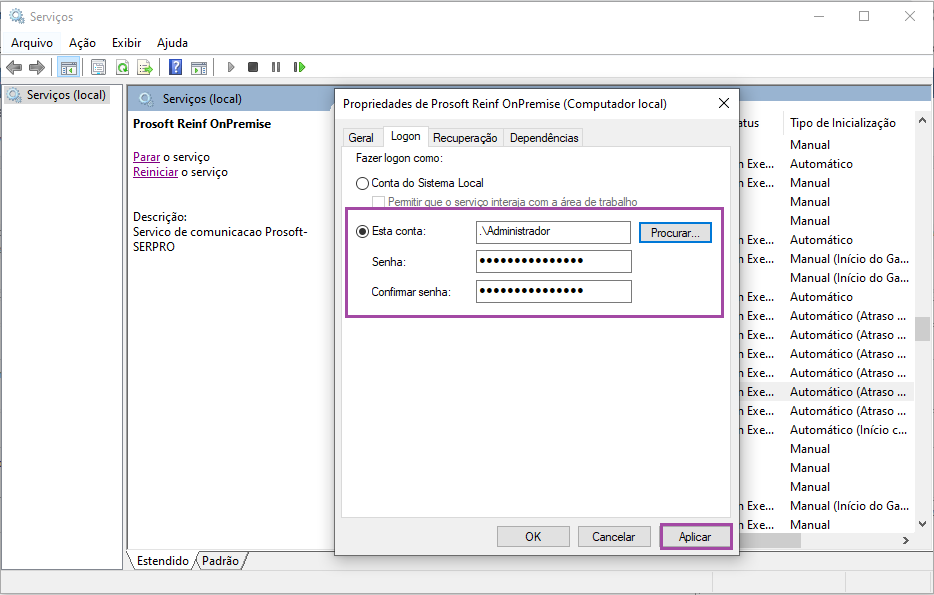This screenshot has width=934, height=595.
Task: Click the Senha password field
Action: [553, 261]
